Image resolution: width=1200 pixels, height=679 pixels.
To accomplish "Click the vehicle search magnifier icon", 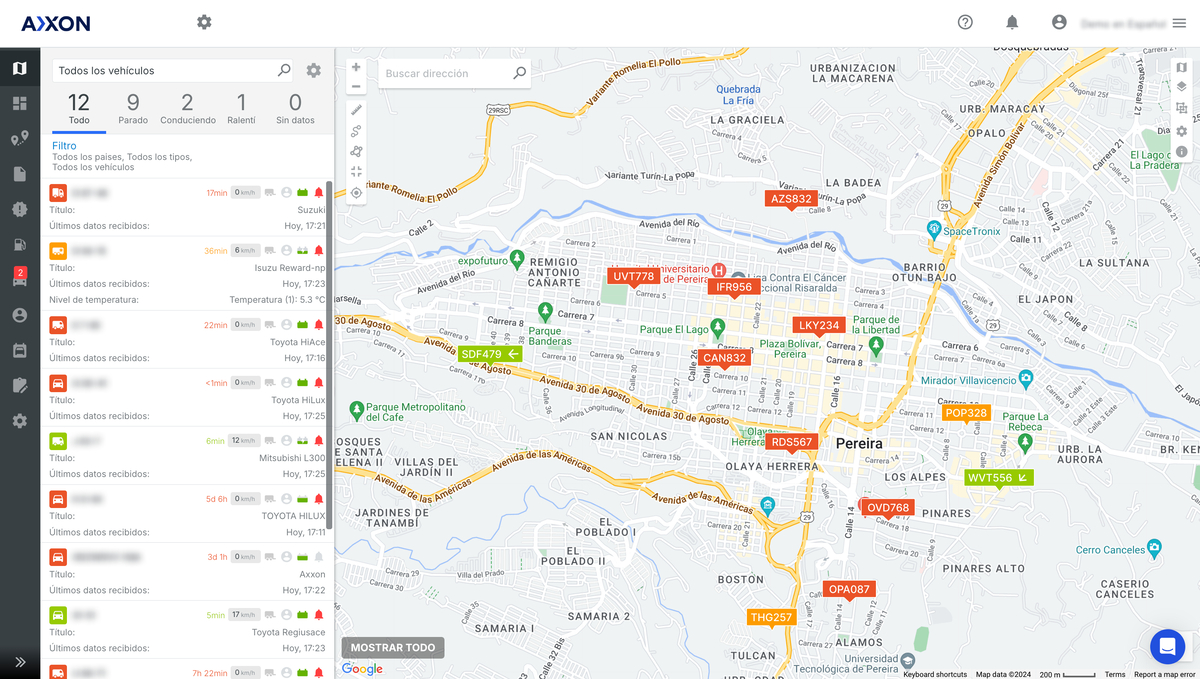I will click(284, 70).
